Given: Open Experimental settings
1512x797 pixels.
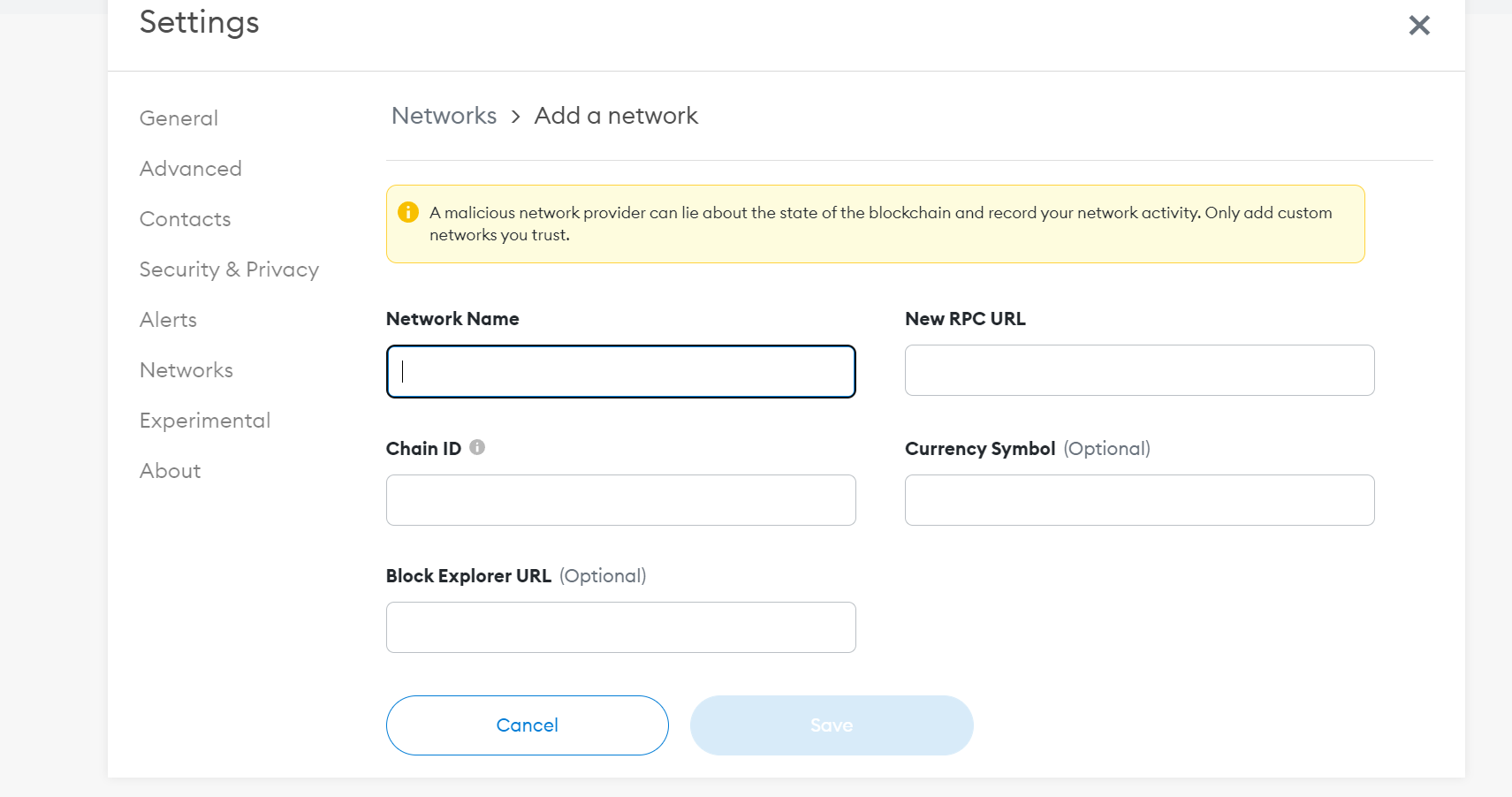Looking at the screenshot, I should coord(205,421).
